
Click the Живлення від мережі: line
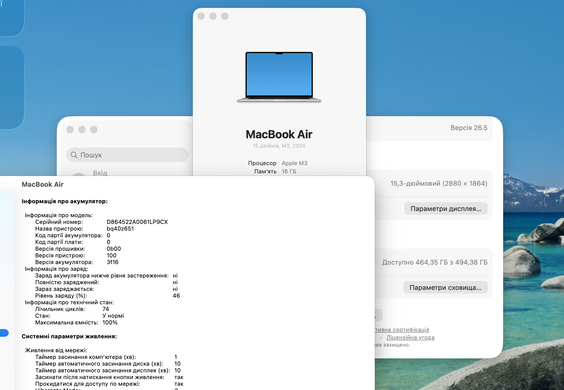(x=56, y=350)
